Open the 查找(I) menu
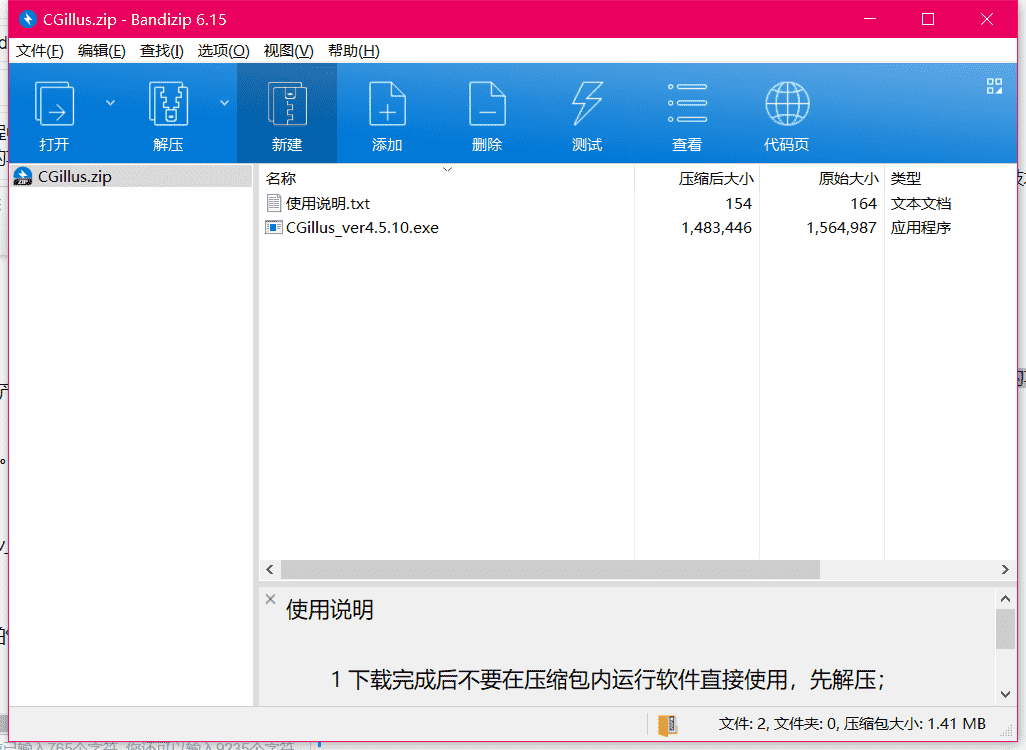Viewport: 1026px width, 750px height. click(162, 51)
